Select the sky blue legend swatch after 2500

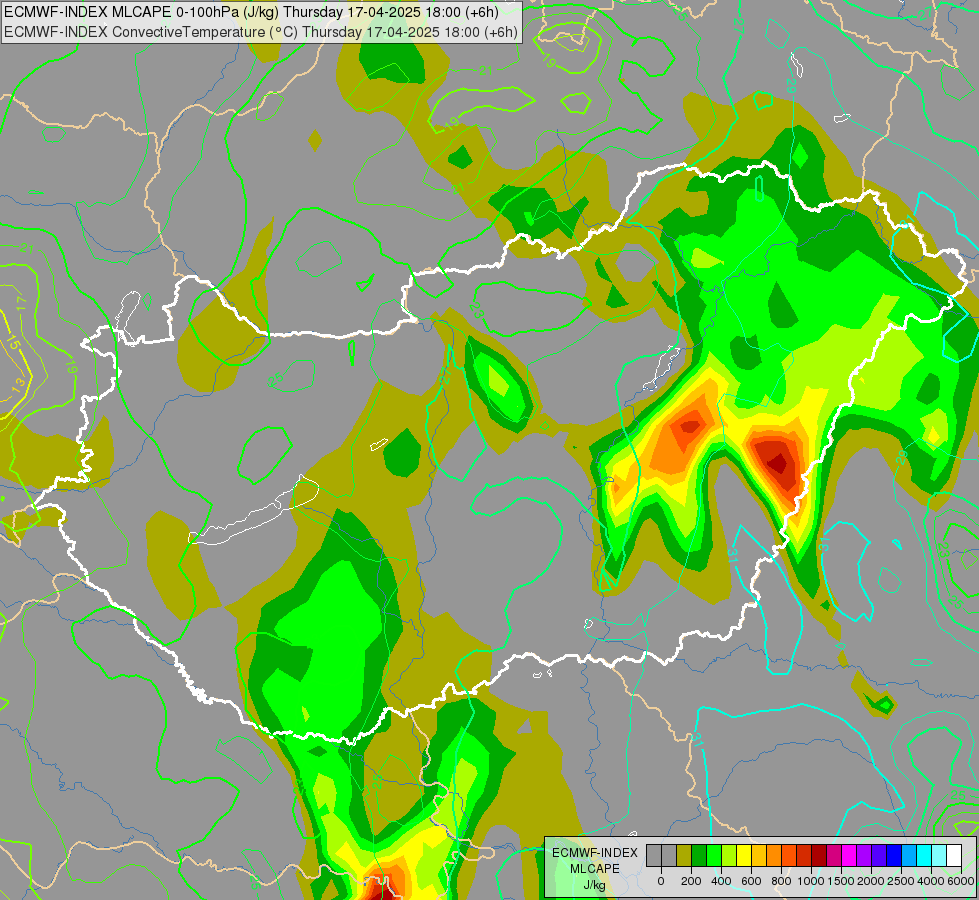coord(910,856)
